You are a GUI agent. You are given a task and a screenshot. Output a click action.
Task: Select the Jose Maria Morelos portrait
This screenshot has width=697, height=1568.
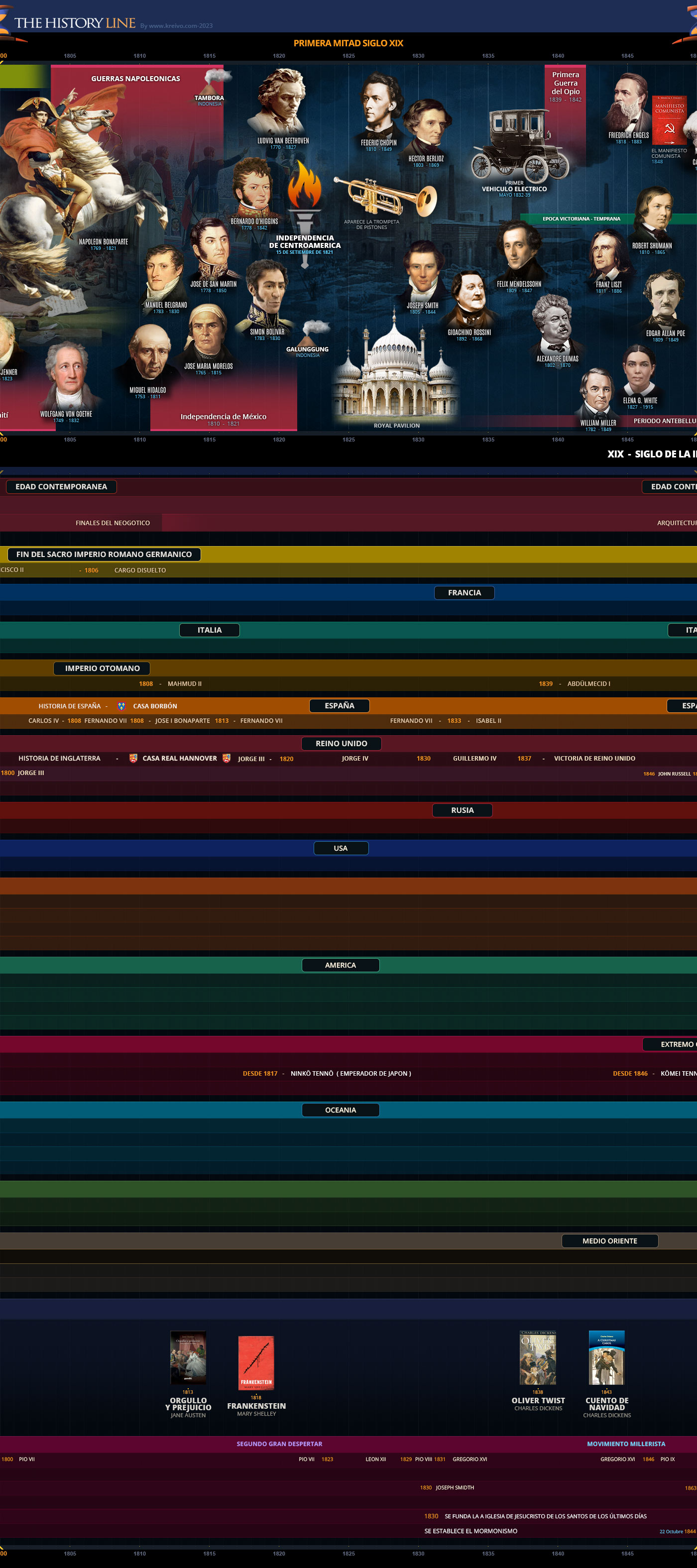(x=208, y=334)
